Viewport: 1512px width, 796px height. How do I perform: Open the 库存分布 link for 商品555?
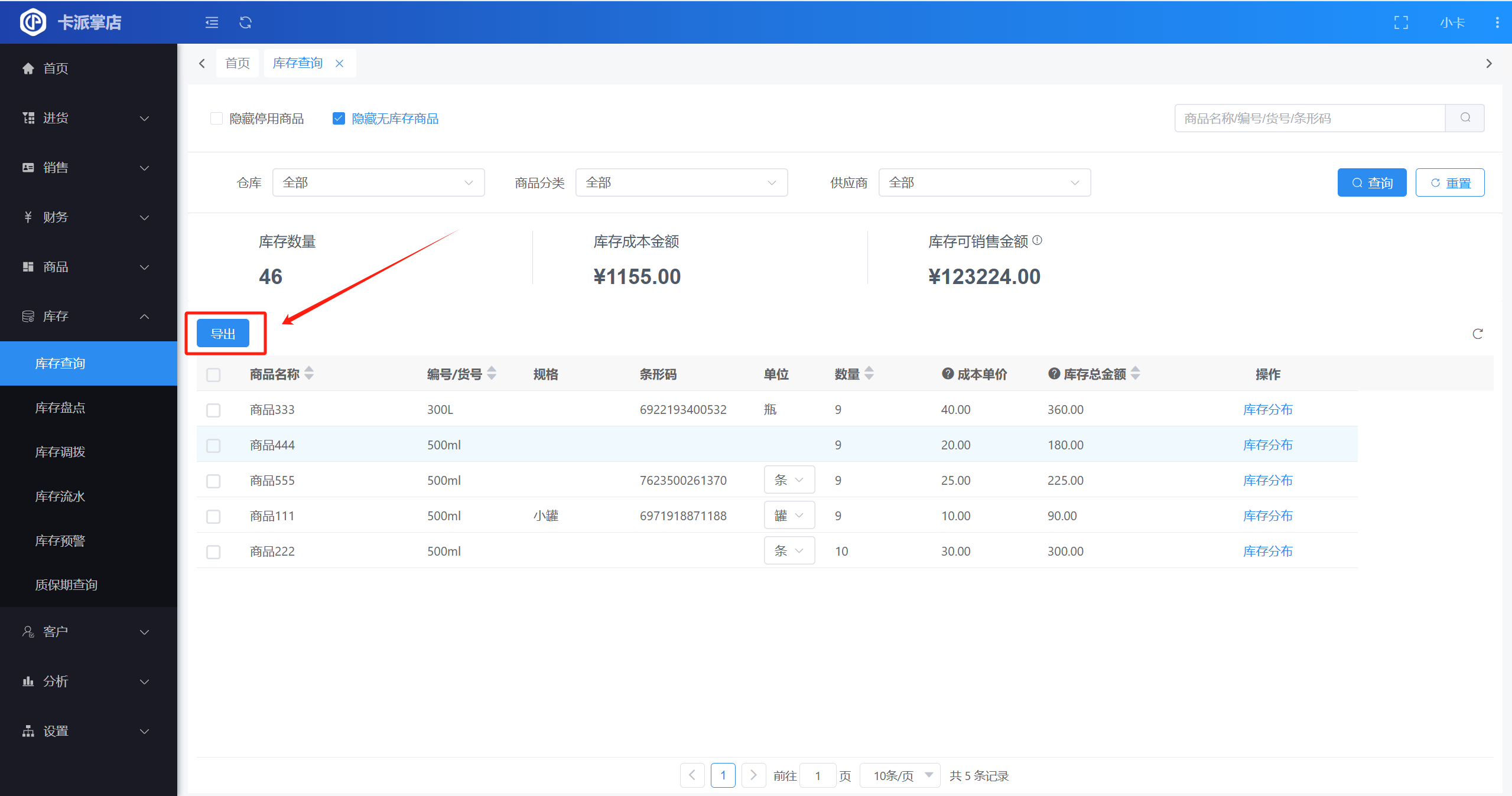pyautogui.click(x=1267, y=480)
